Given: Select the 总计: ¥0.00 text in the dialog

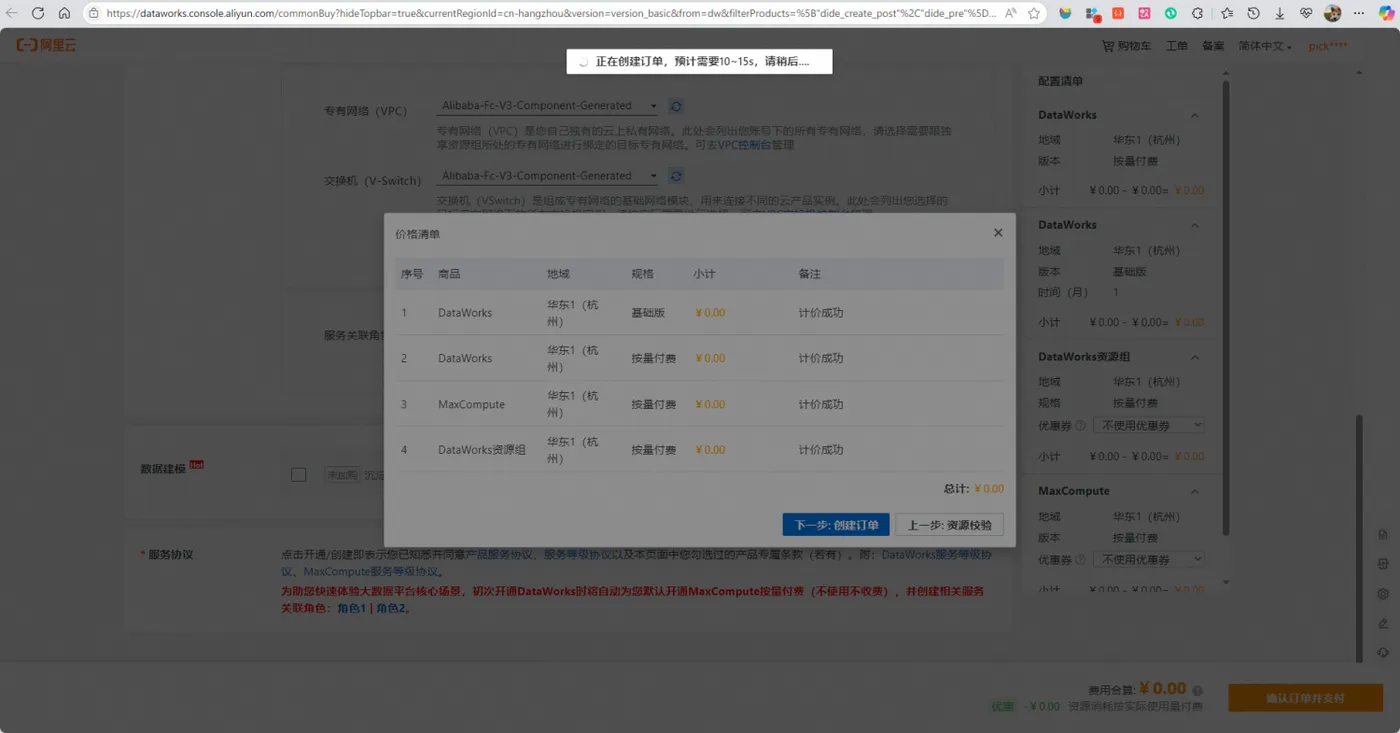Looking at the screenshot, I should point(973,489).
